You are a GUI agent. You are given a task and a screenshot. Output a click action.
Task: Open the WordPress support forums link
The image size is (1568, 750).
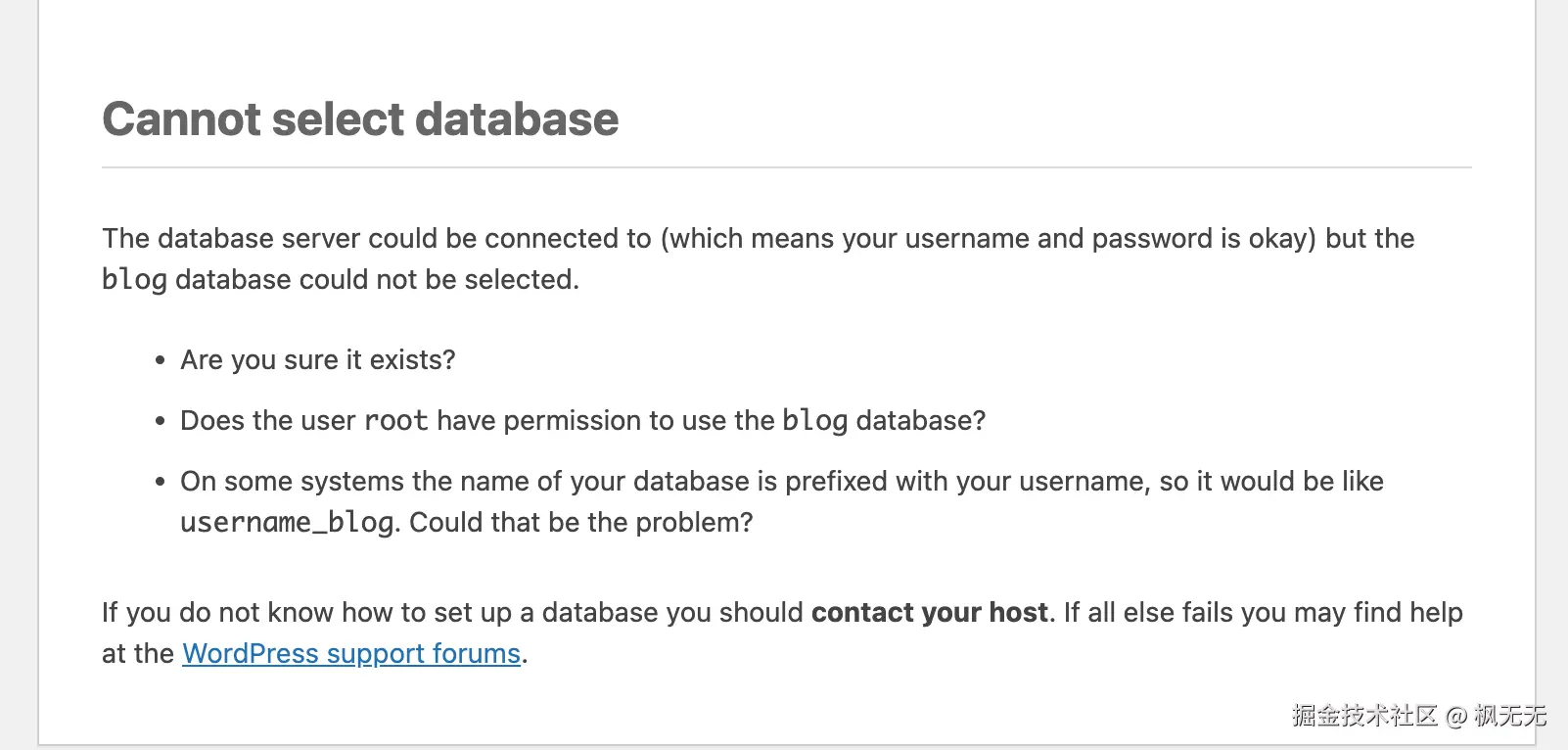(350, 654)
